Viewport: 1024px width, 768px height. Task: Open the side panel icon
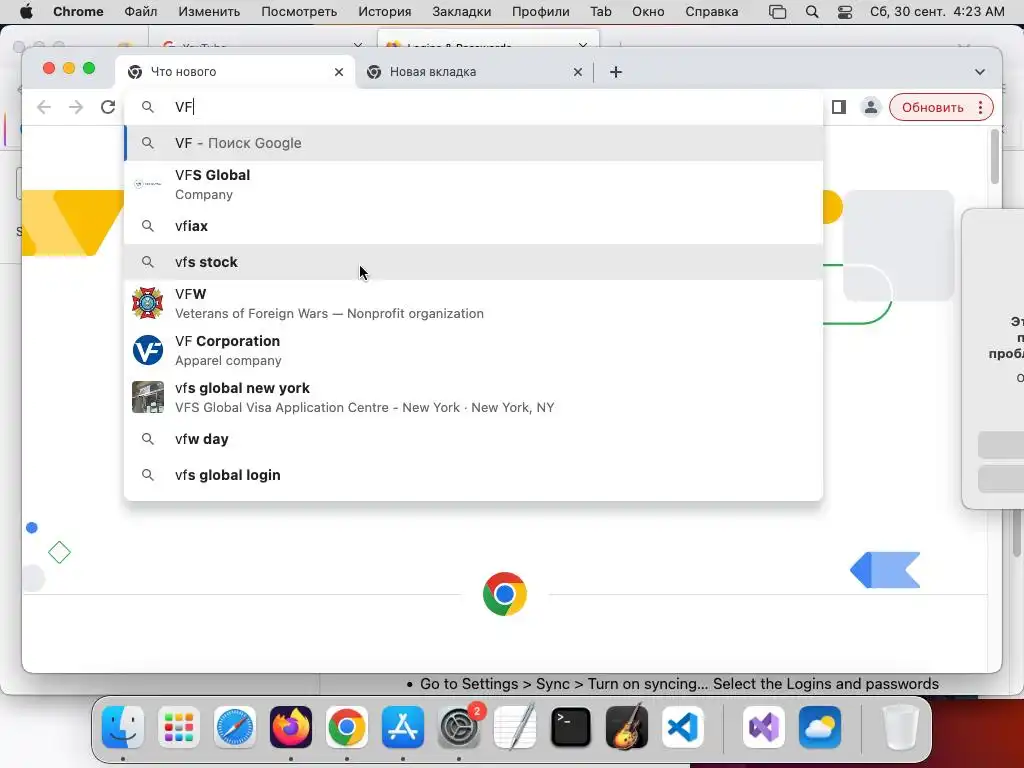point(839,107)
